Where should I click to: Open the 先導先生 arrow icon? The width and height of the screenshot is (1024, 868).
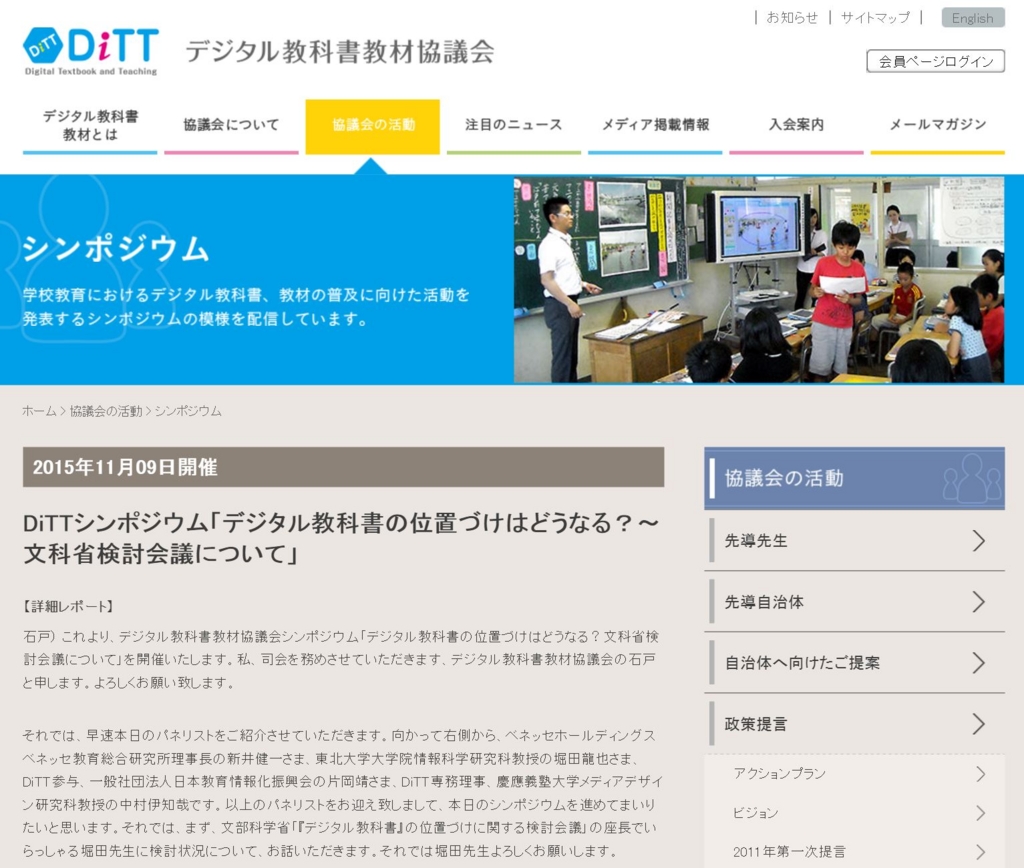point(980,540)
